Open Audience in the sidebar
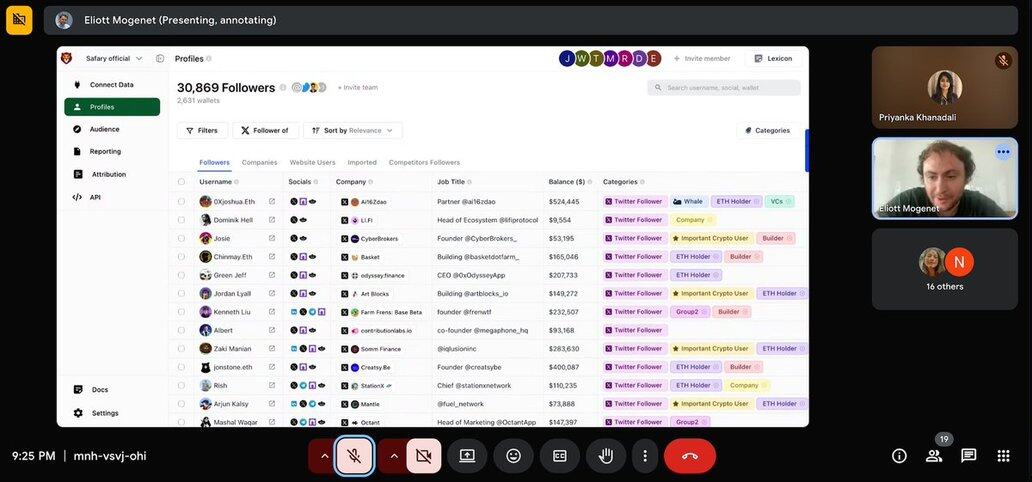The height and width of the screenshot is (482, 1032). [104, 129]
